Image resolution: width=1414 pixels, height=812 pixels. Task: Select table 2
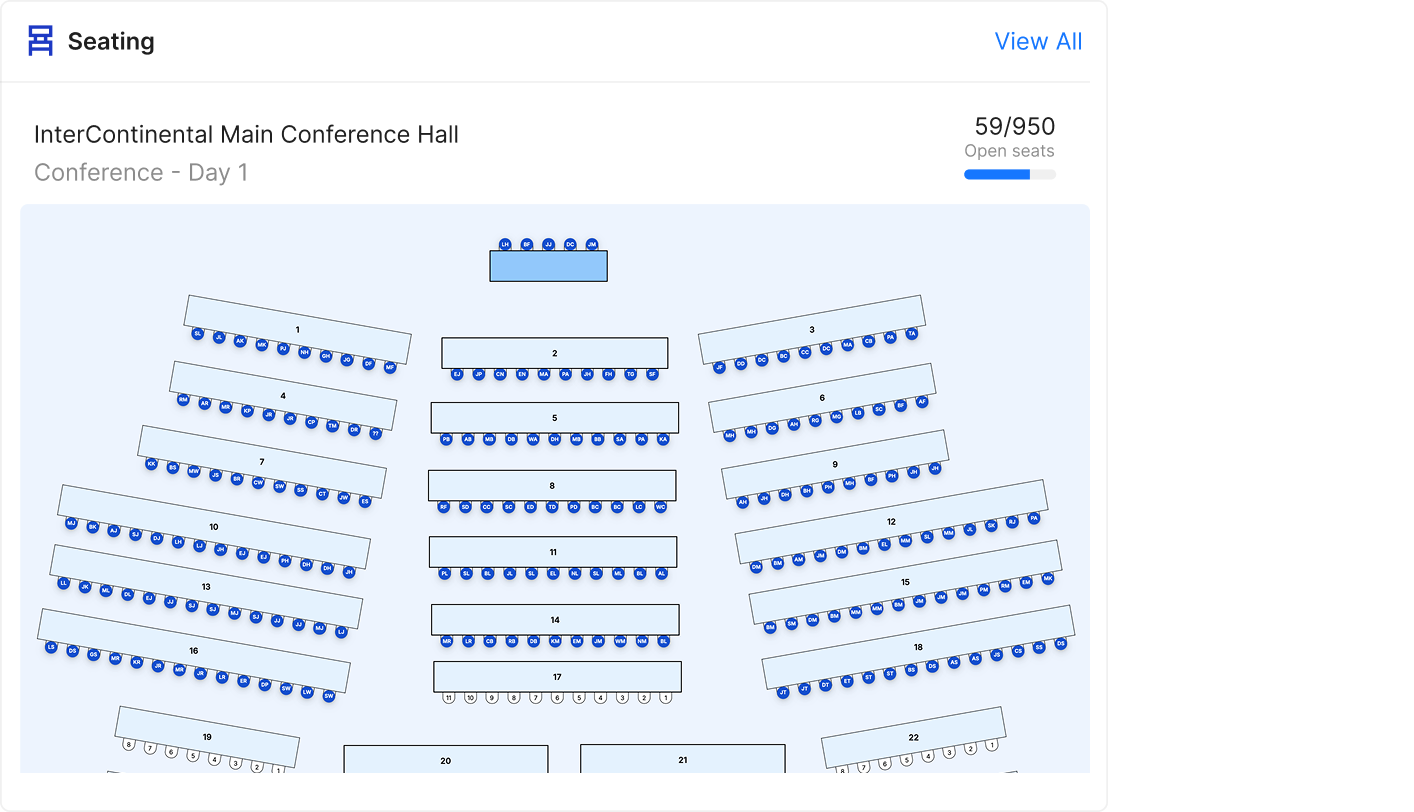click(555, 353)
